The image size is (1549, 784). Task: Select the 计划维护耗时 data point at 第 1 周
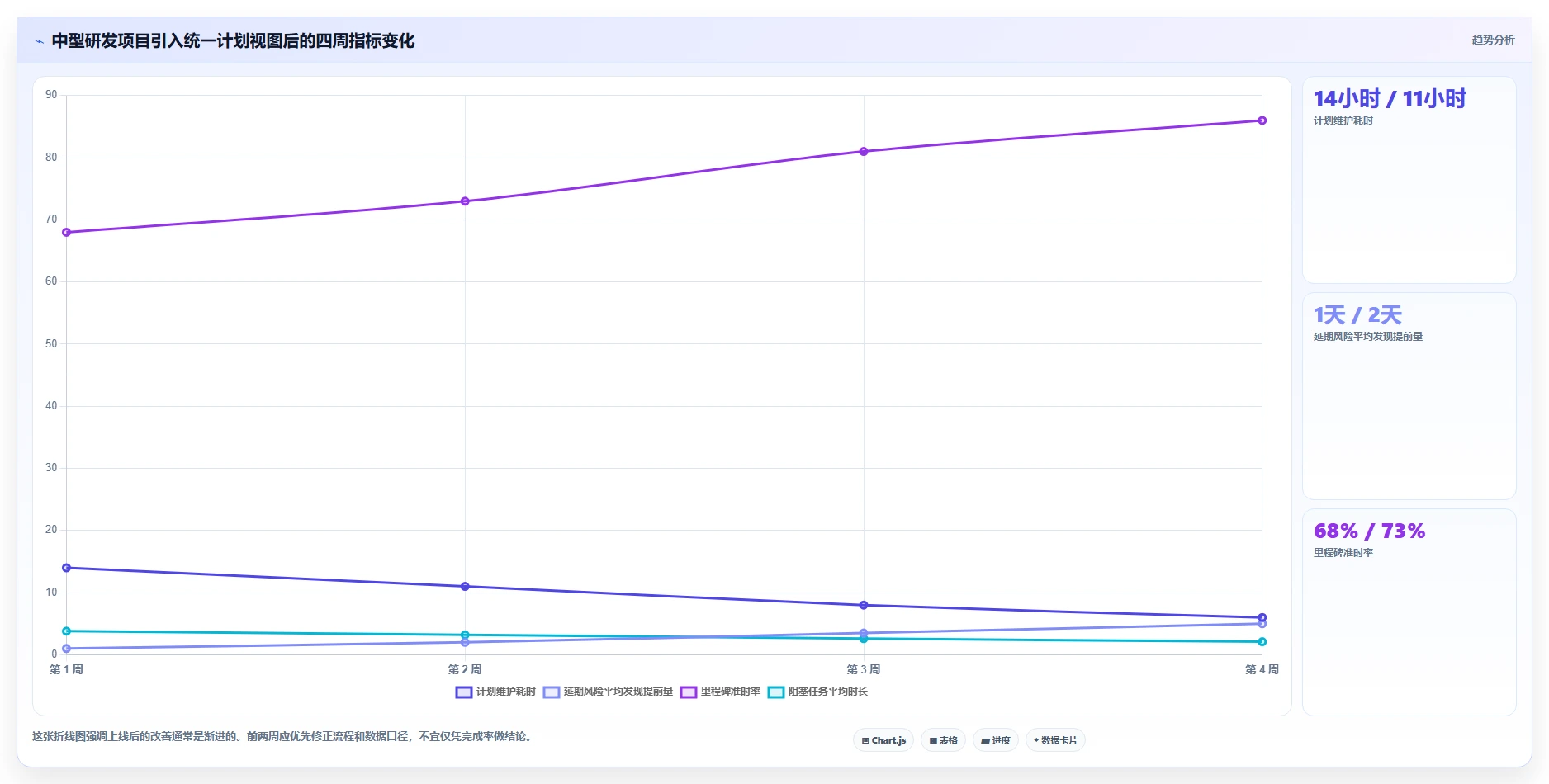click(x=67, y=568)
